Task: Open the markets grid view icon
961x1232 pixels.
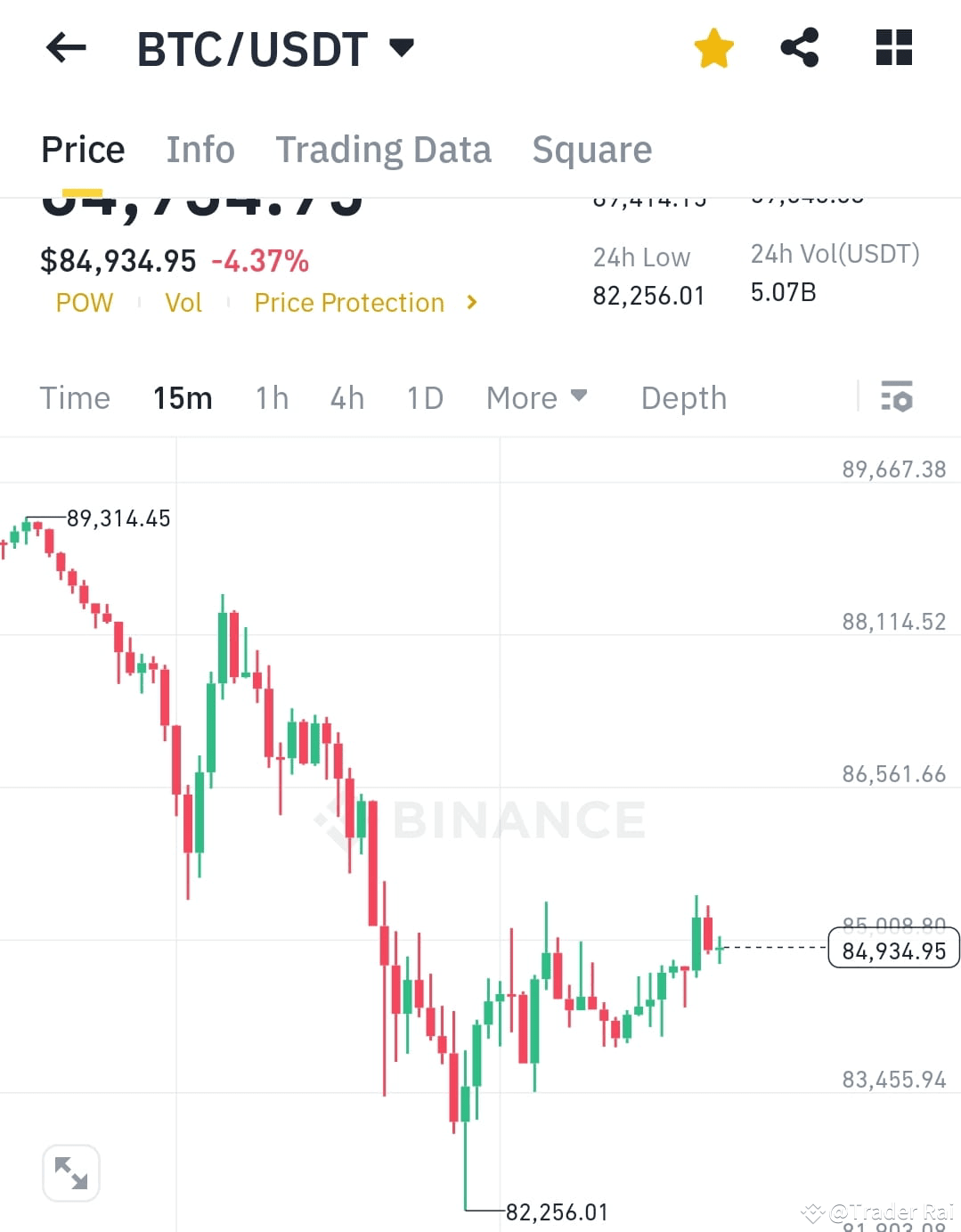Action: 892,49
